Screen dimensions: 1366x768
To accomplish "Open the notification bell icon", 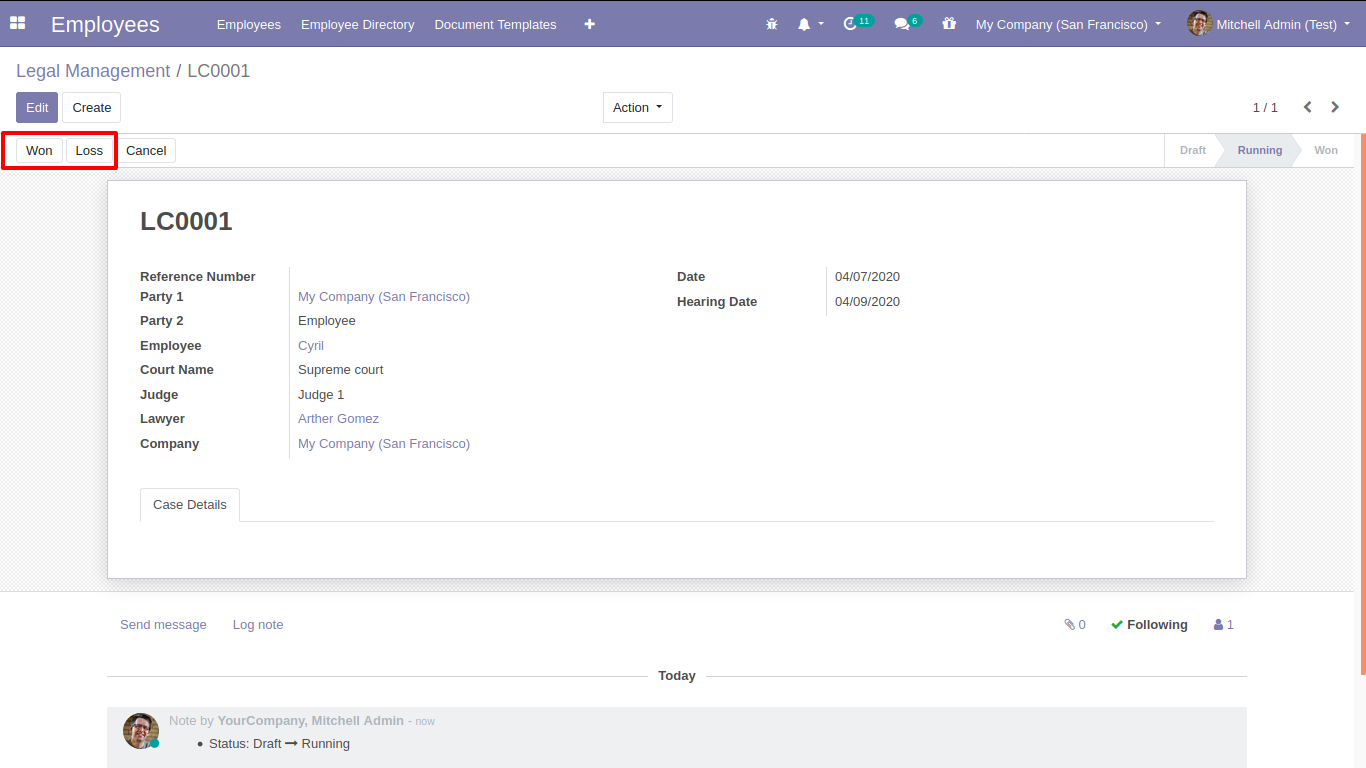I will click(x=805, y=24).
